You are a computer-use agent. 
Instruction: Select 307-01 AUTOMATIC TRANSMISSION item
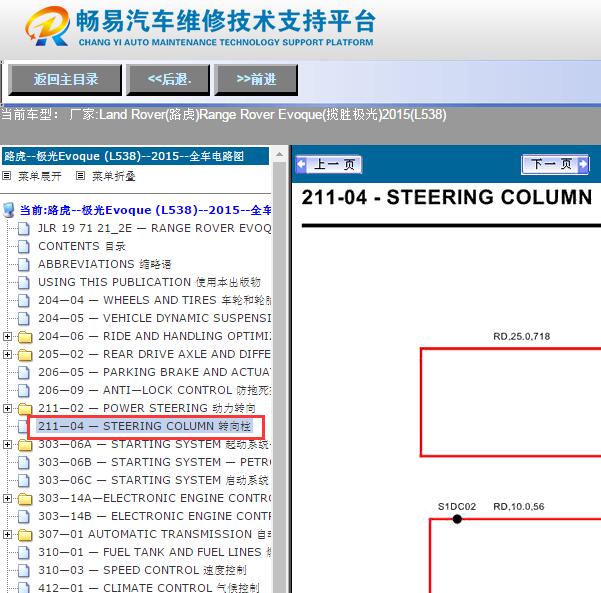click(154, 534)
